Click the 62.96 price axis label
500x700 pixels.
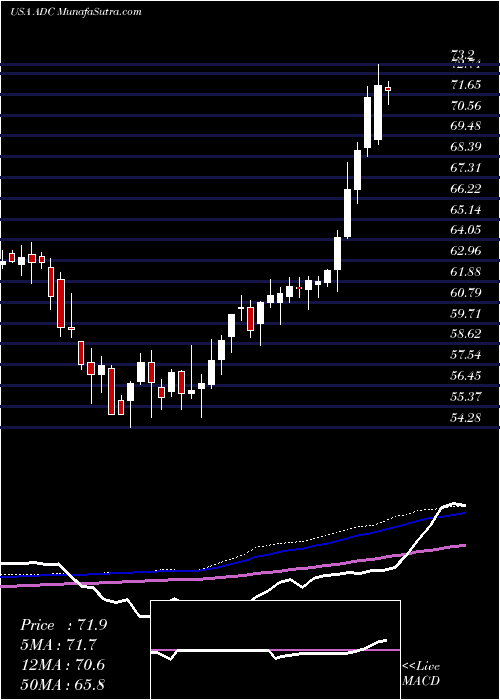point(466,251)
